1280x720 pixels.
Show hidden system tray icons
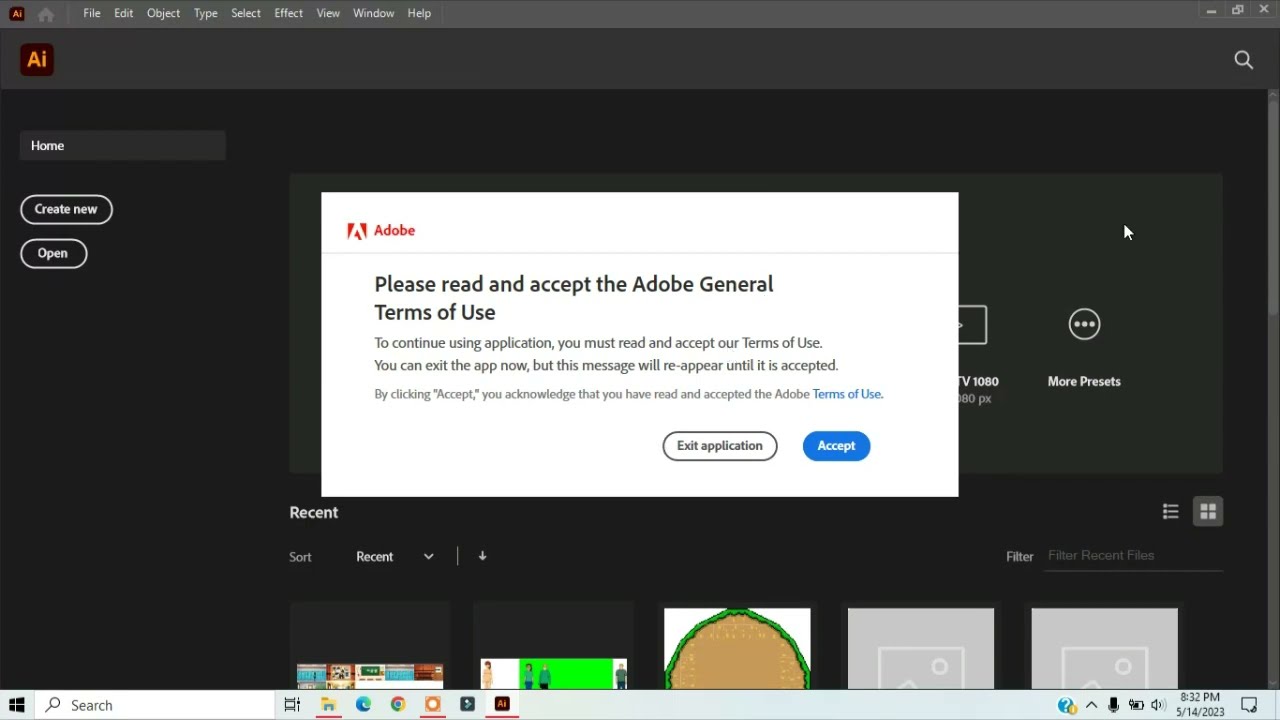1091,705
